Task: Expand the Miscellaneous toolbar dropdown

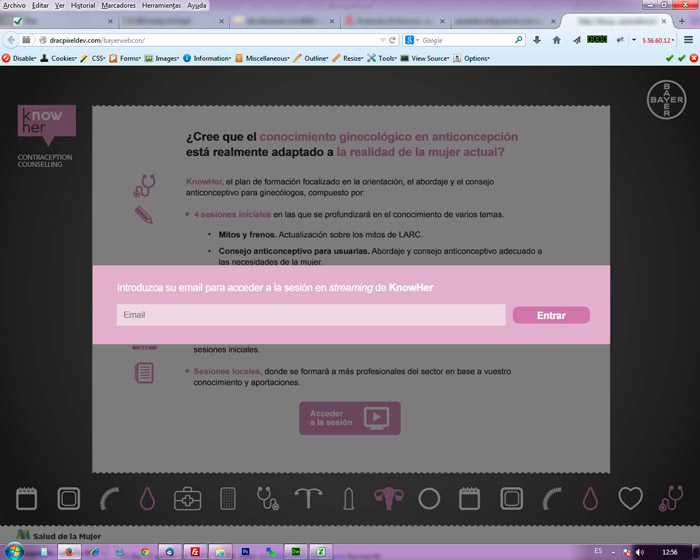Action: pos(262,58)
